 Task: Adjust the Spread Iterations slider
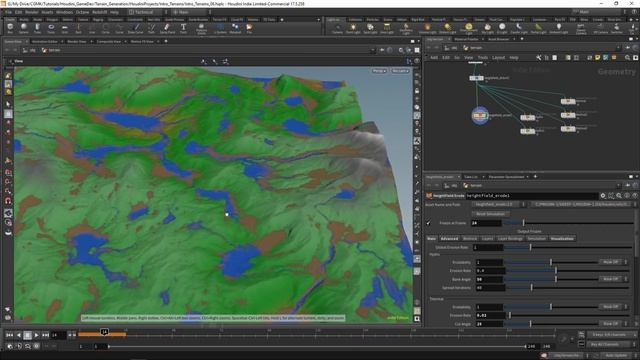click(568, 288)
